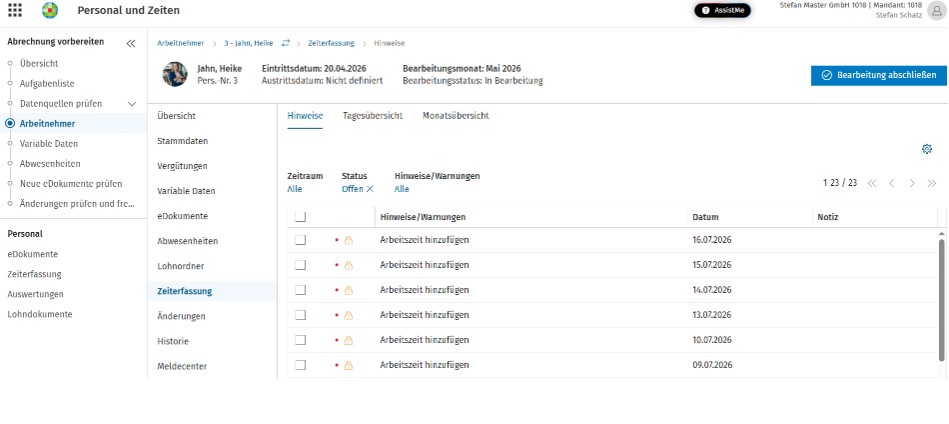Click the Wolters Kluwer logo icon
Screen dimensions: 949x424
point(50,10)
